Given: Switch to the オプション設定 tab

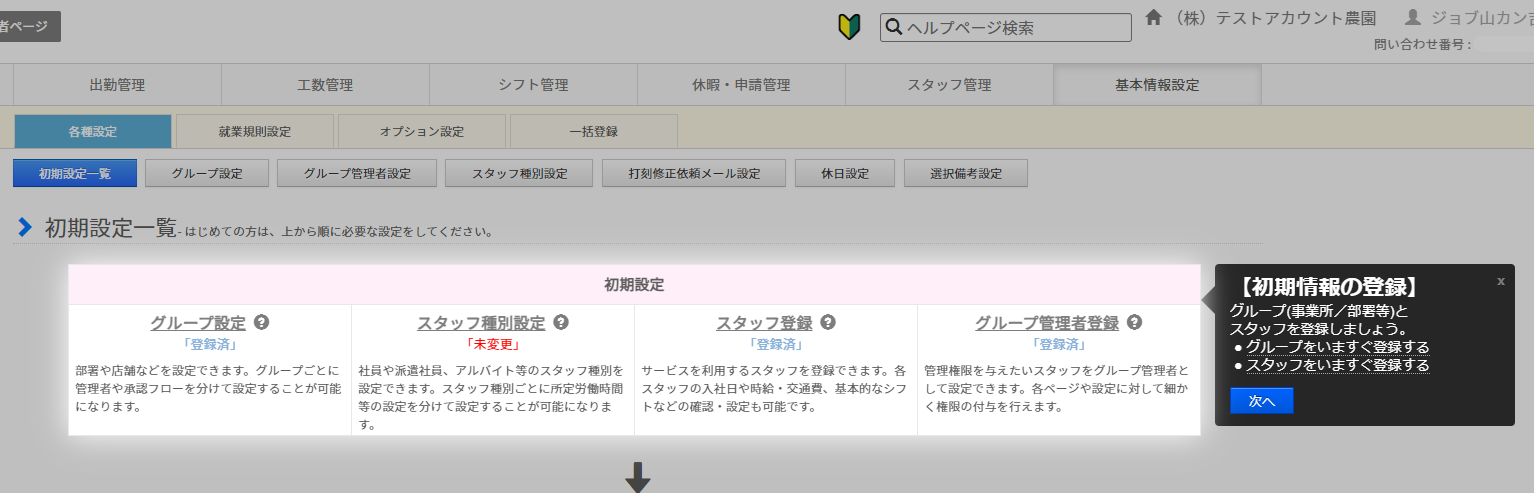Looking at the screenshot, I should (422, 131).
